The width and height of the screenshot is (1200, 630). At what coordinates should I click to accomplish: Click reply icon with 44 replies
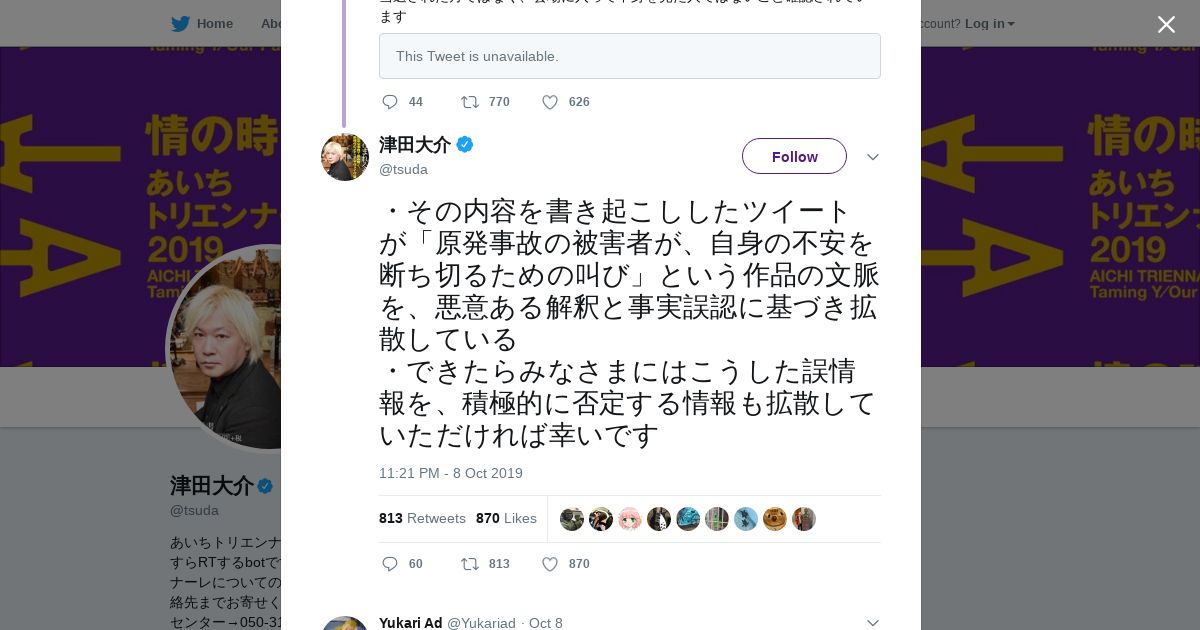(390, 102)
